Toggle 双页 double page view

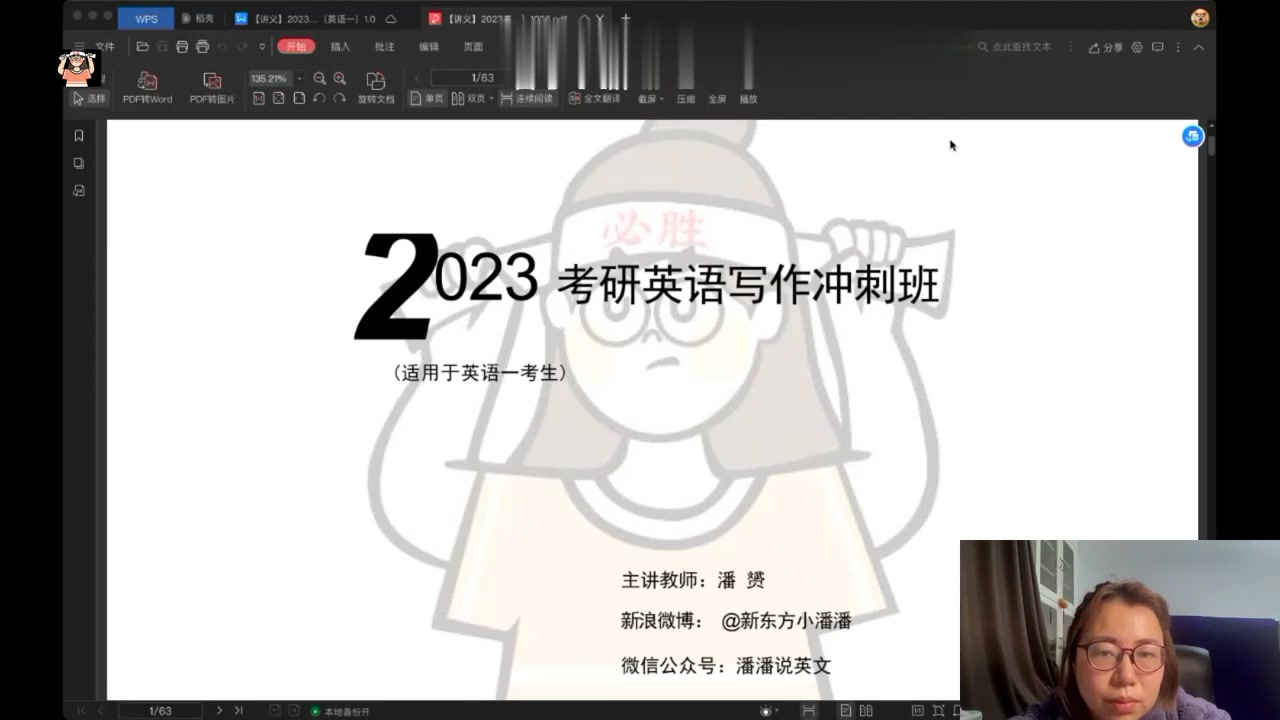[x=469, y=99]
